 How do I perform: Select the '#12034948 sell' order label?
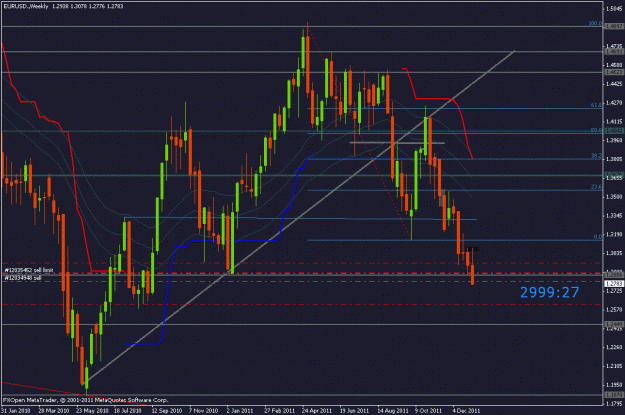click(23, 278)
